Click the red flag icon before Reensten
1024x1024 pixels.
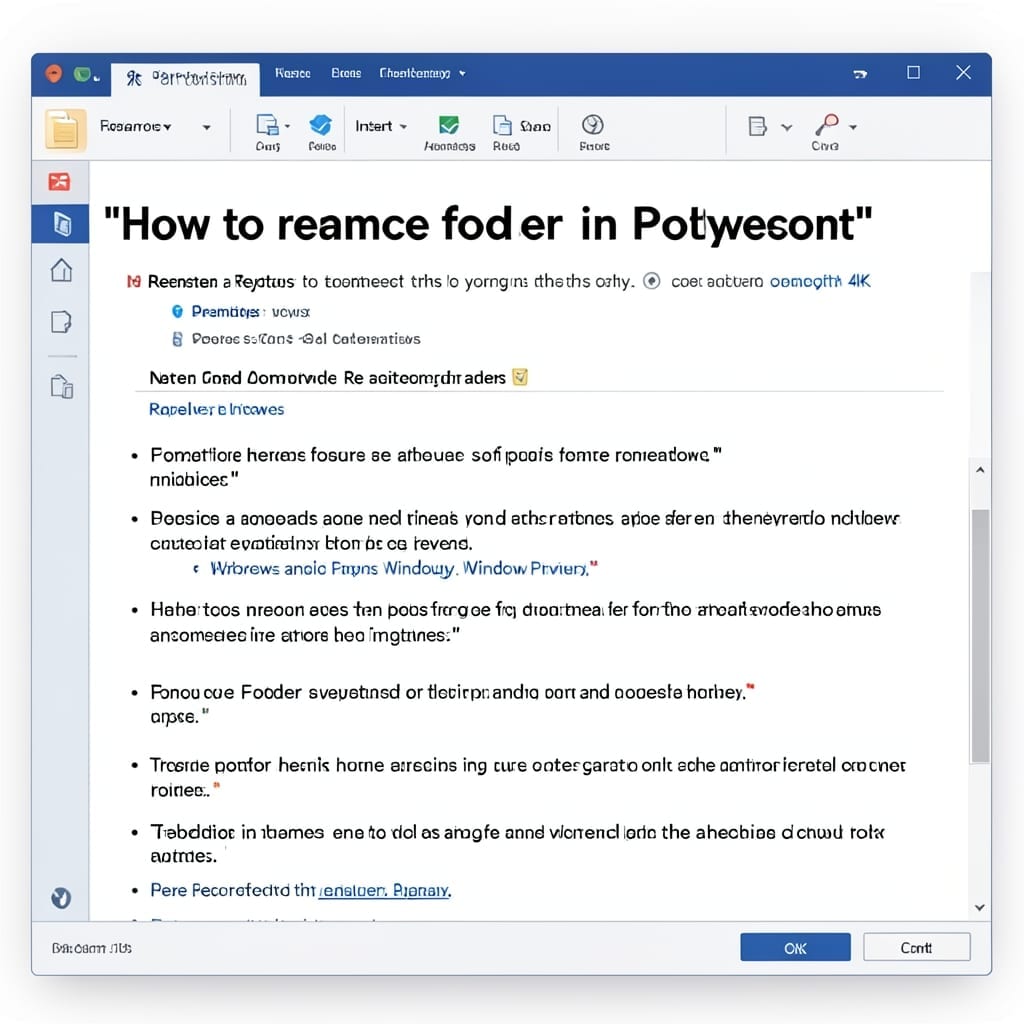(x=134, y=281)
